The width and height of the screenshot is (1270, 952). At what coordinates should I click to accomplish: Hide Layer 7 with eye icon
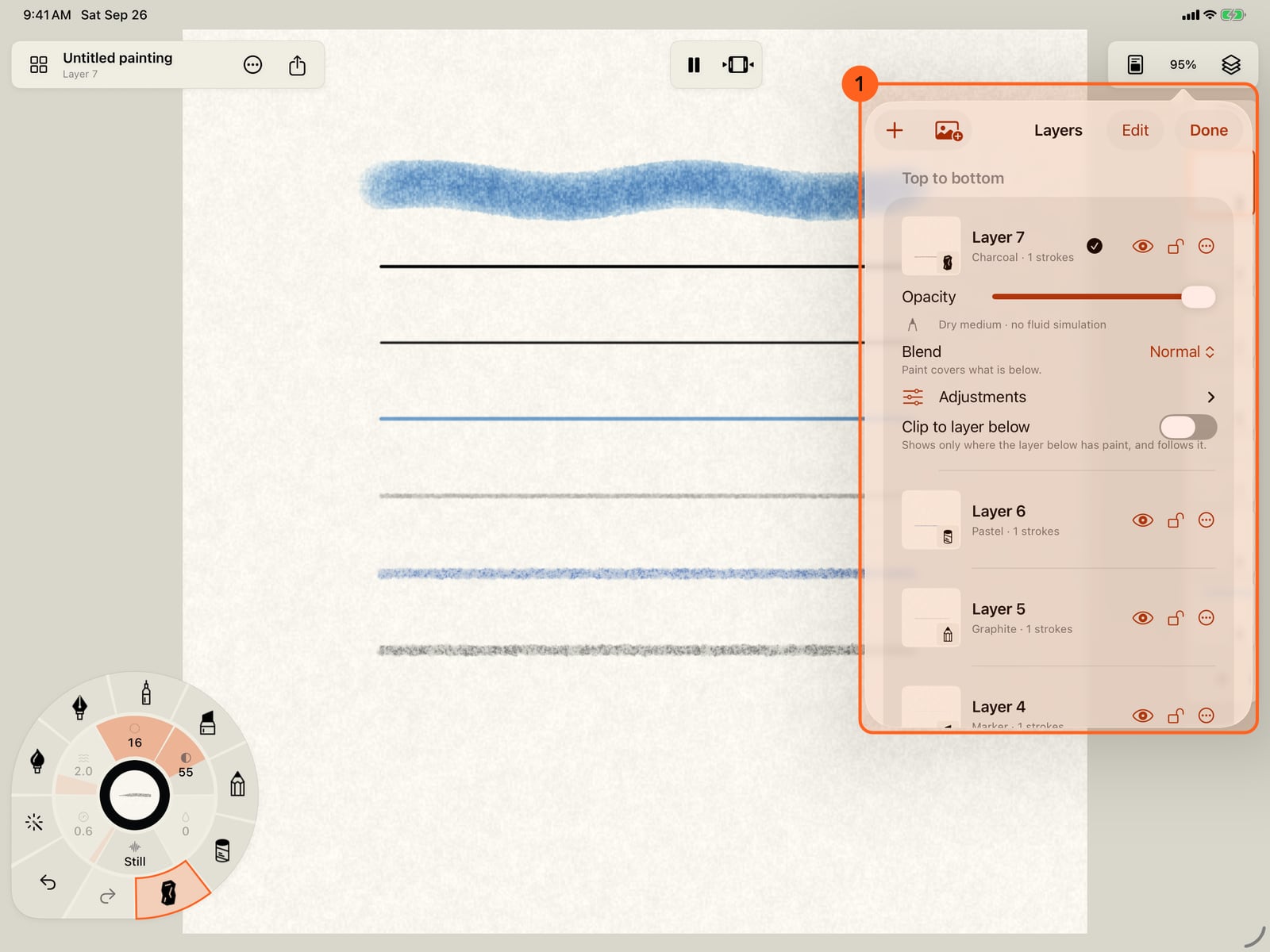(1142, 246)
